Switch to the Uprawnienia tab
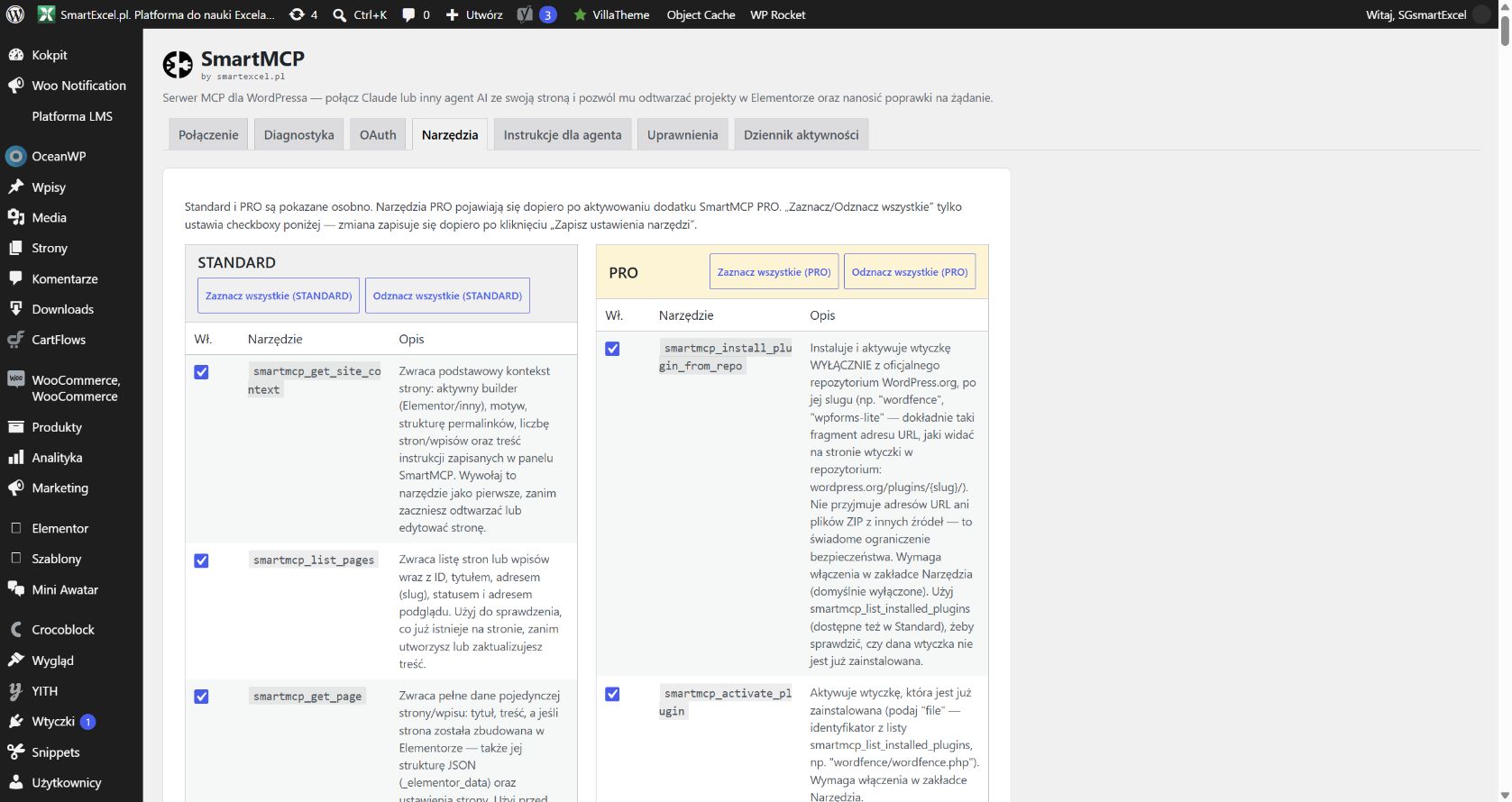 coord(683,134)
